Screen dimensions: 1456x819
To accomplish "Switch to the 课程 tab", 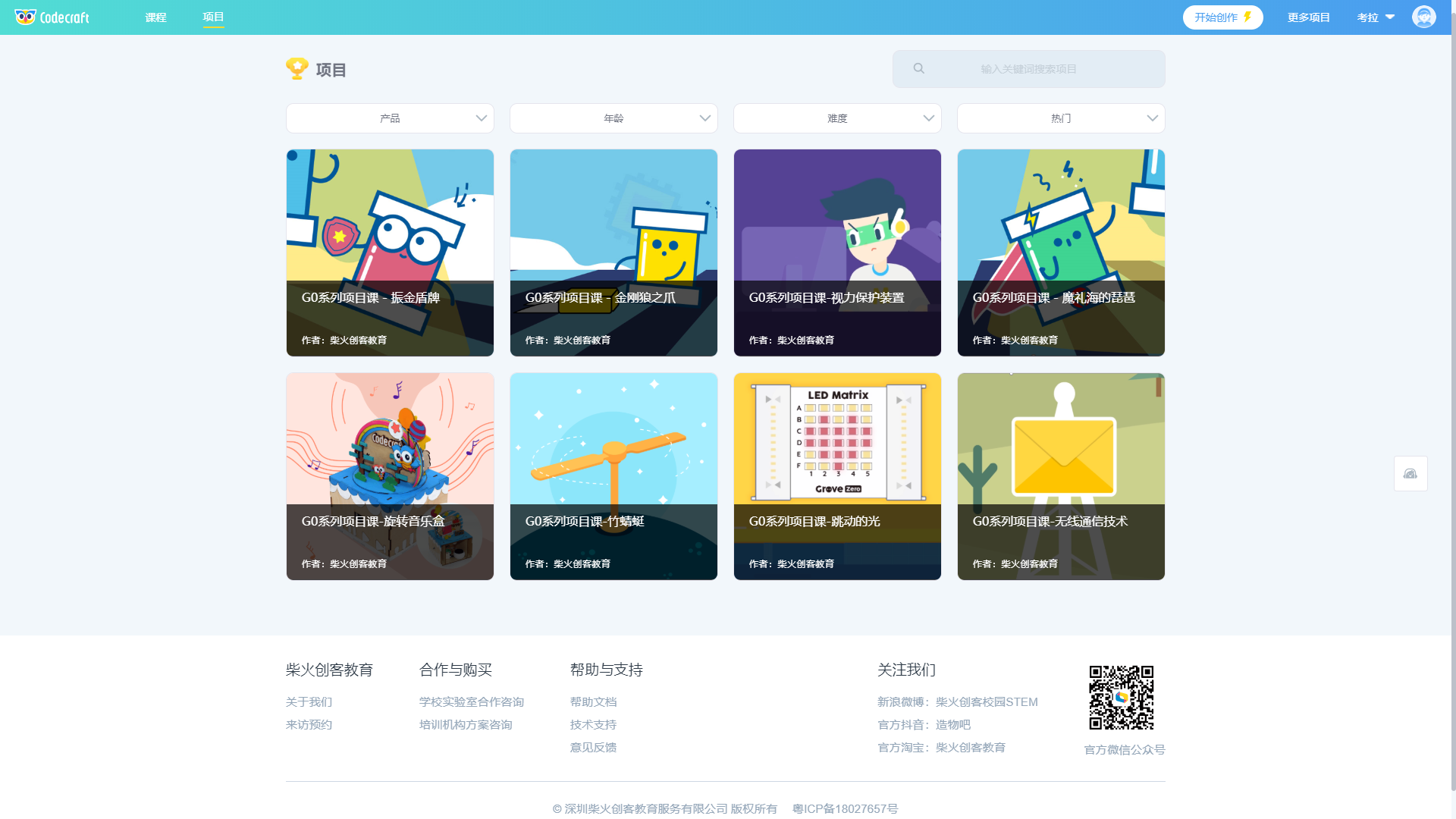I will (156, 17).
